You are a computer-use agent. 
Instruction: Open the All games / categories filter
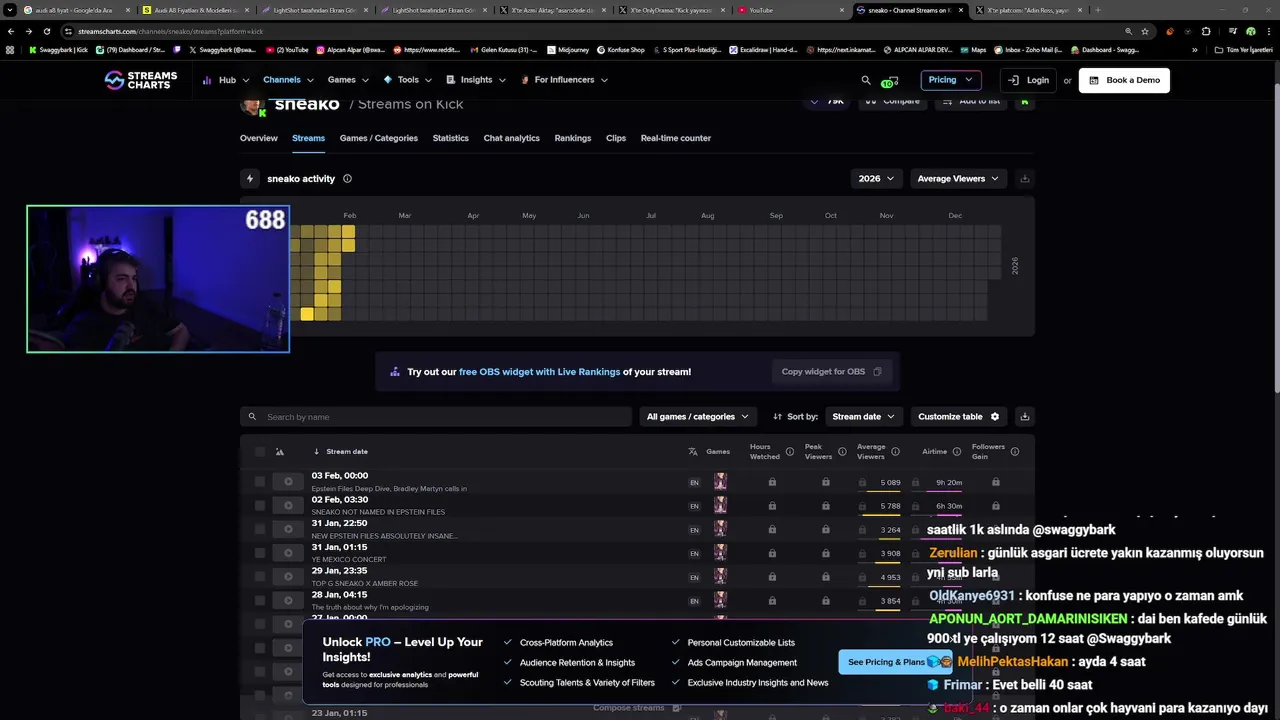coord(698,417)
